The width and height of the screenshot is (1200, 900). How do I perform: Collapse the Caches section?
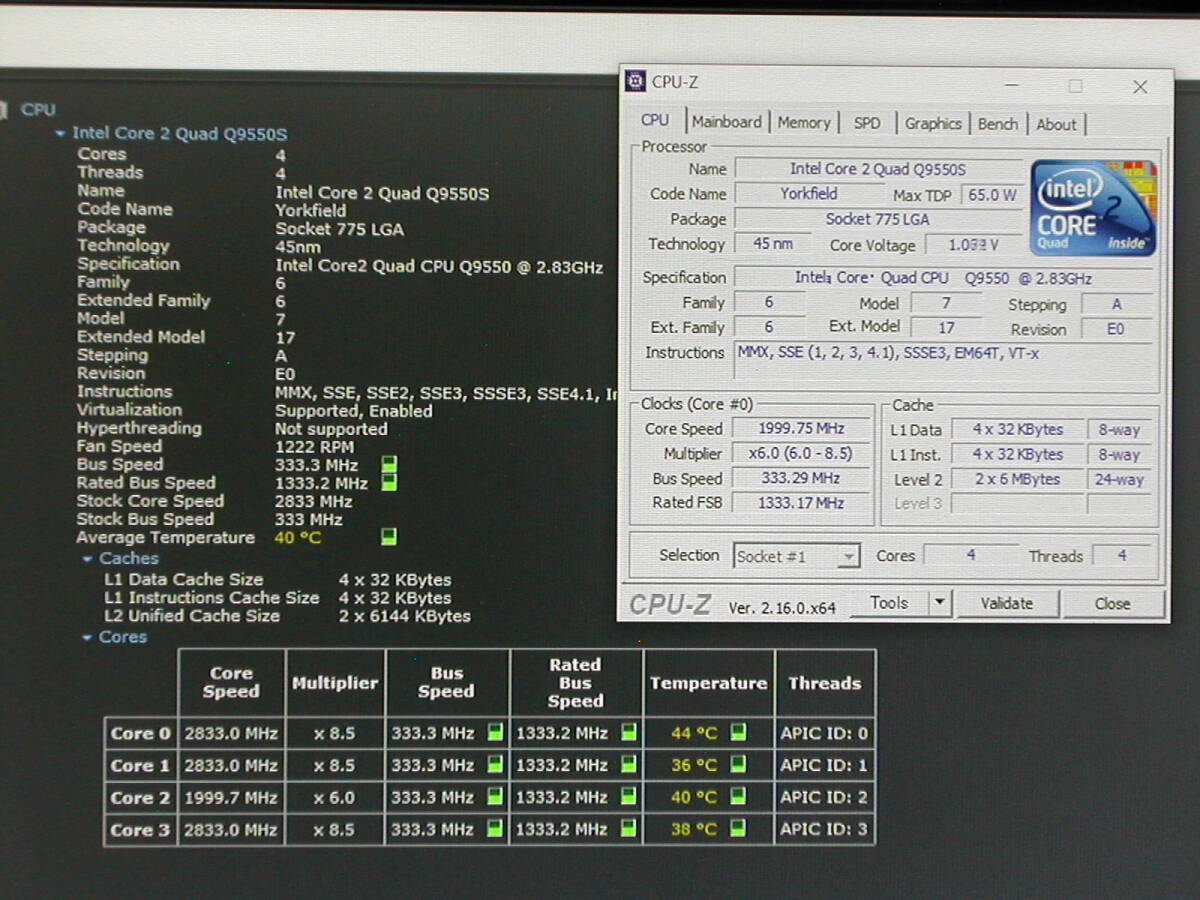89,559
